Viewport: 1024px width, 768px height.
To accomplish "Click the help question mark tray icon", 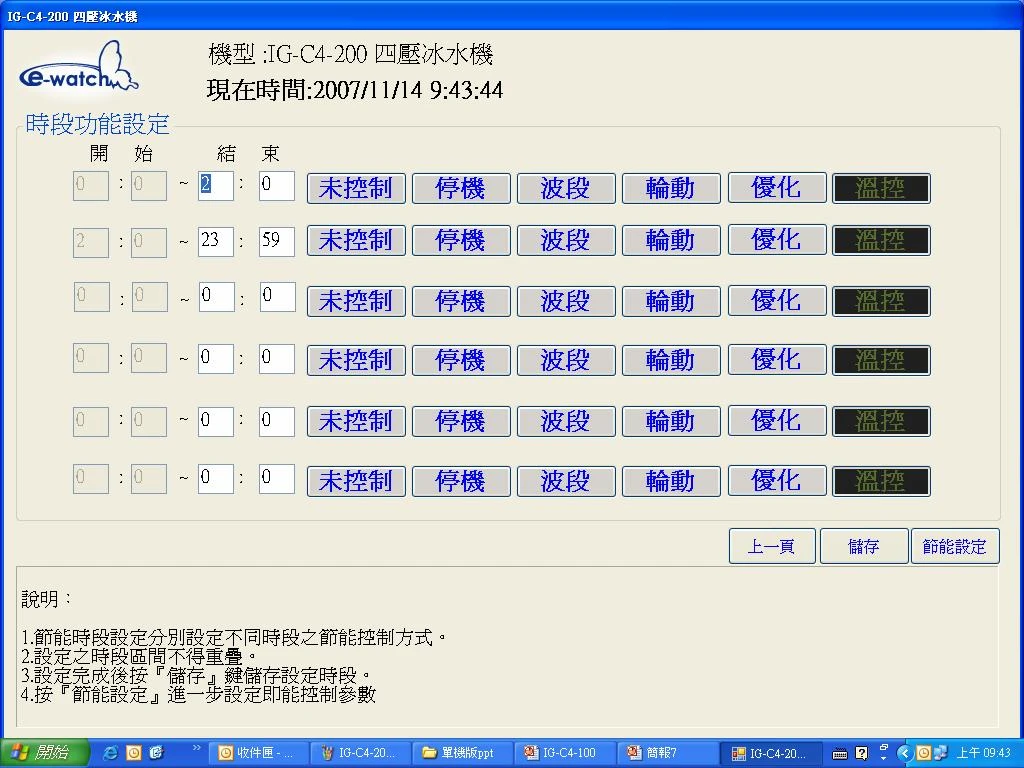I will pyautogui.click(x=862, y=753).
